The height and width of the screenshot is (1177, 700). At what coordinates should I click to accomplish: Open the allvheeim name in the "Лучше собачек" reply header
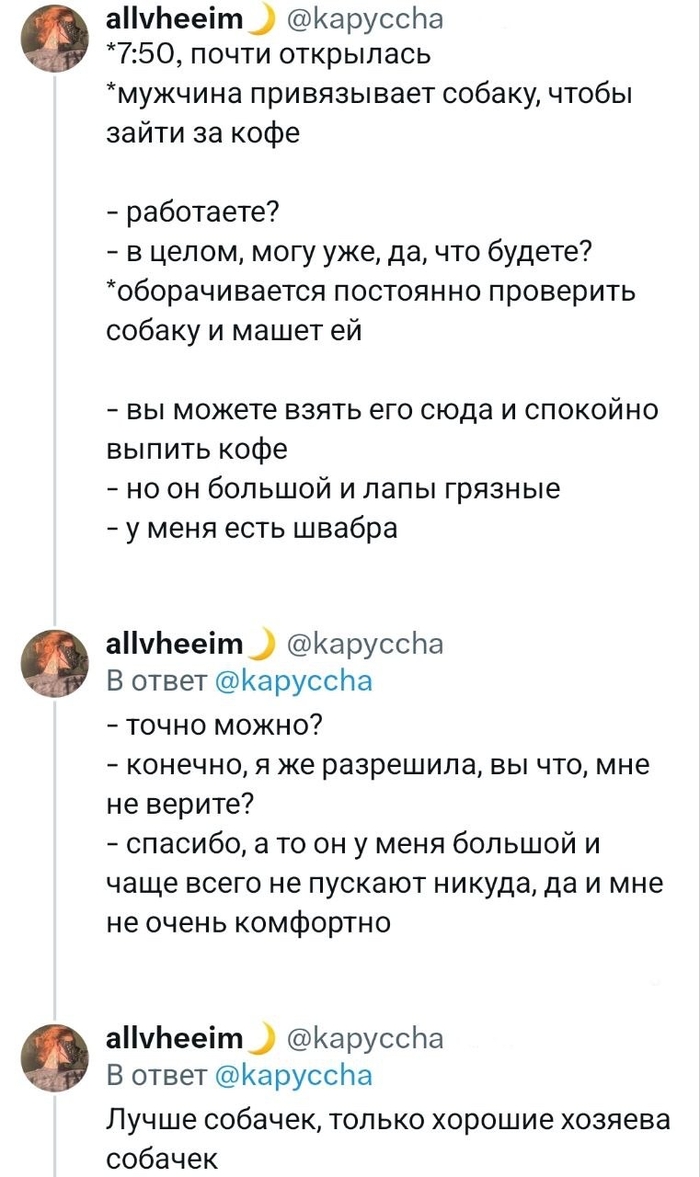pos(175,1035)
